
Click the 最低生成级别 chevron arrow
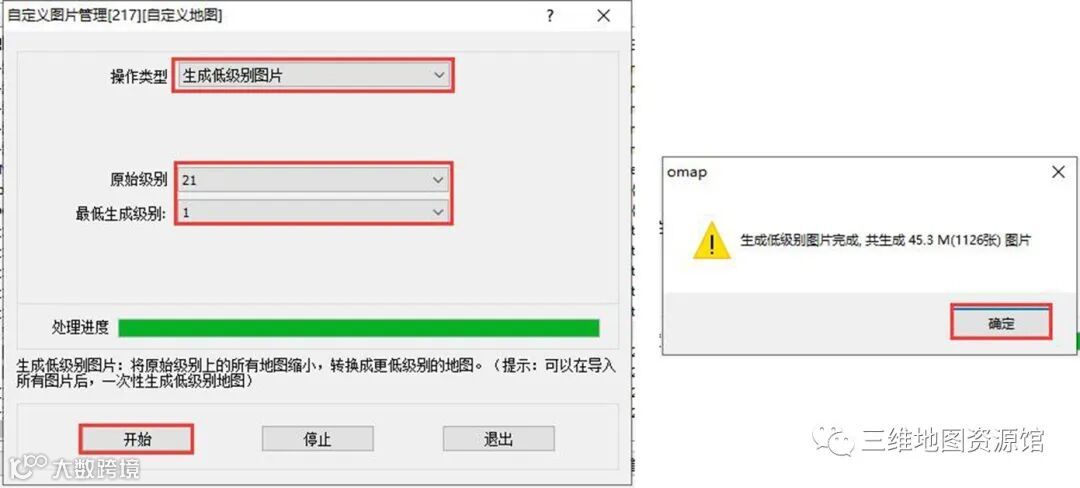(x=438, y=213)
